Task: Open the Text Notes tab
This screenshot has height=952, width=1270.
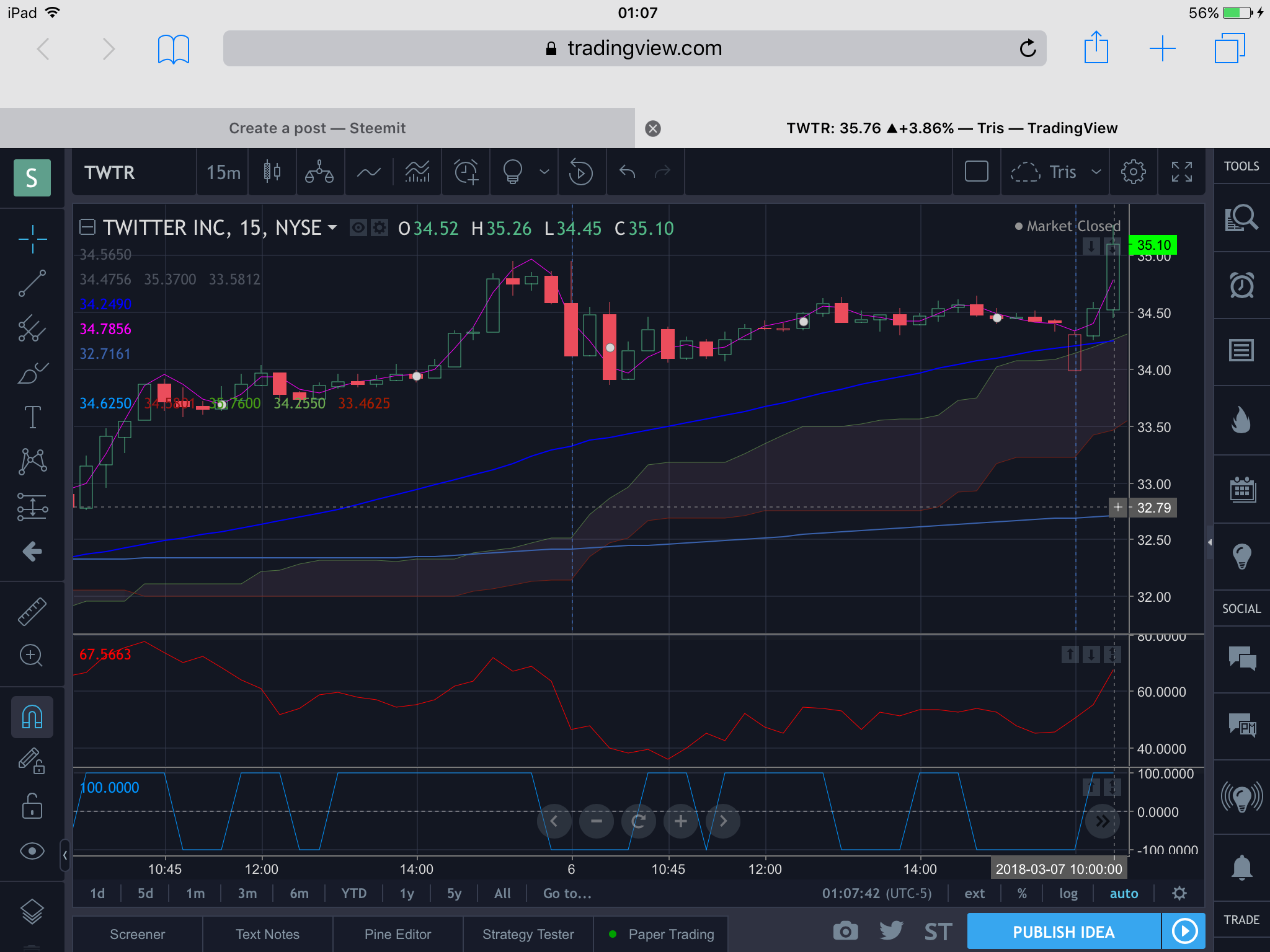Action: point(268,933)
